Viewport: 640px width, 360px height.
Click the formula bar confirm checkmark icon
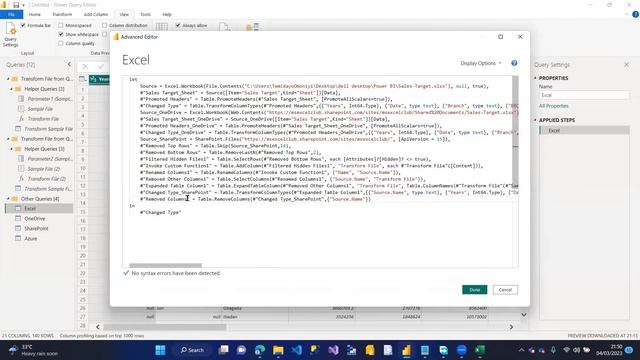click(x=100, y=67)
